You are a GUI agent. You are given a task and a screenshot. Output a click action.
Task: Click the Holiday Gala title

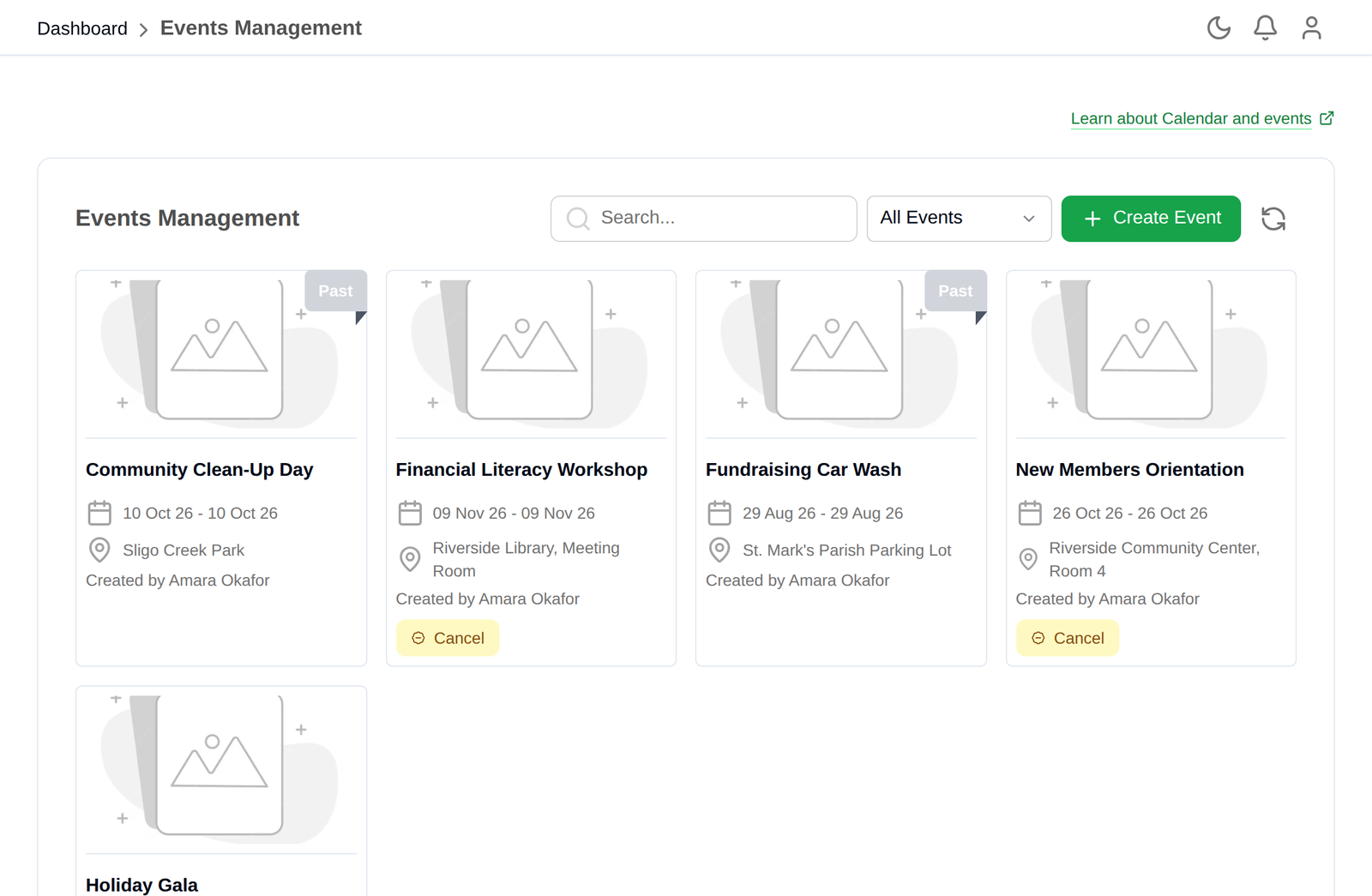141,885
